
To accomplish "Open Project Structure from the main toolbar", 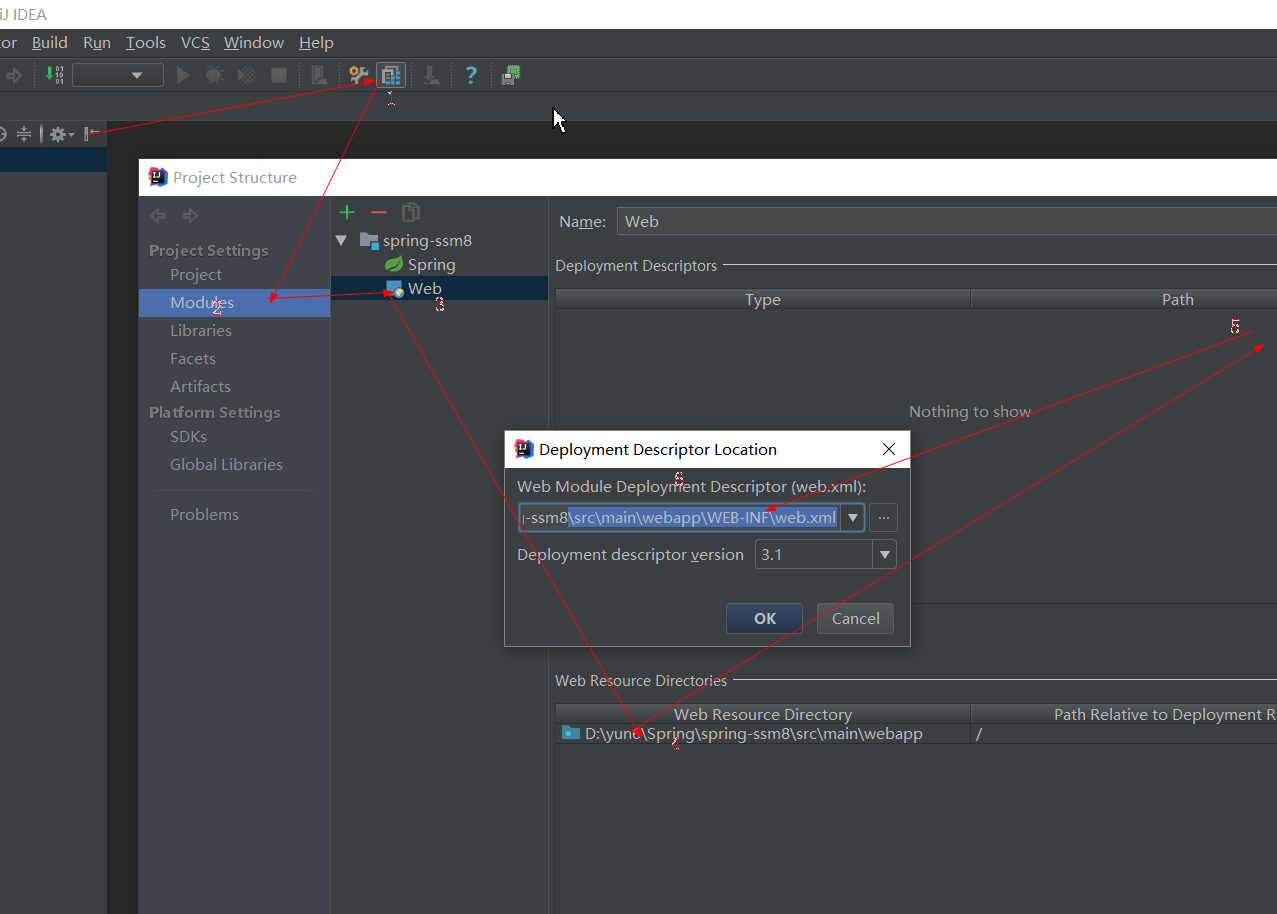I will (390, 75).
